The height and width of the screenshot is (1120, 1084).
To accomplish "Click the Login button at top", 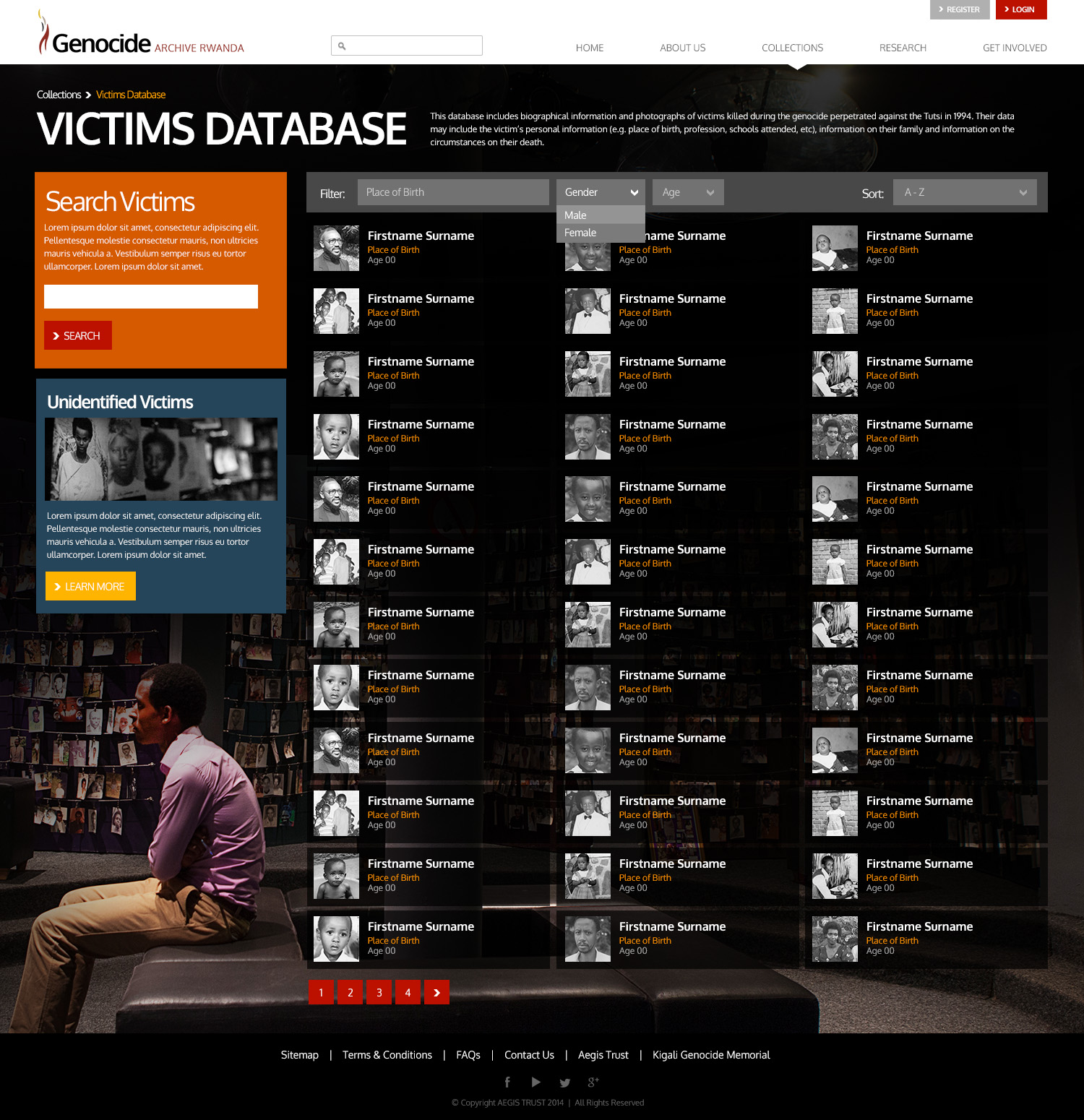I will click(x=1020, y=9).
